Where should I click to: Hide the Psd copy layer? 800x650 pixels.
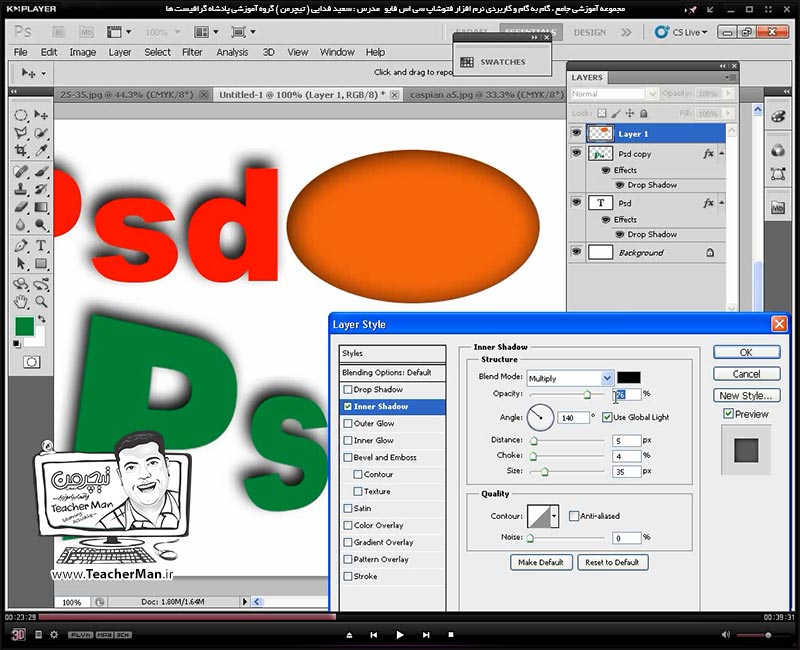click(577, 153)
